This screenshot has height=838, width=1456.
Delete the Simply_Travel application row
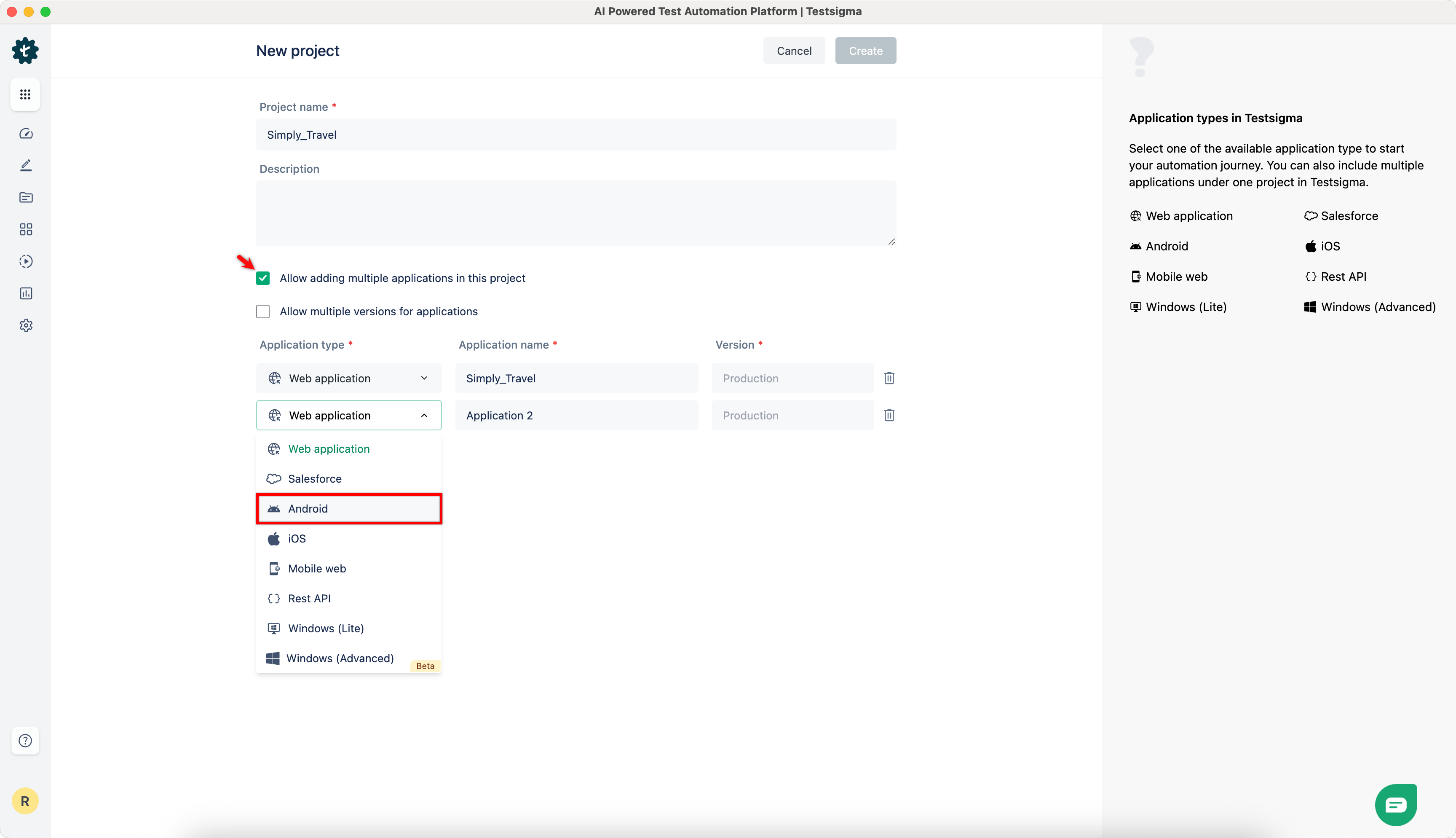click(889, 378)
